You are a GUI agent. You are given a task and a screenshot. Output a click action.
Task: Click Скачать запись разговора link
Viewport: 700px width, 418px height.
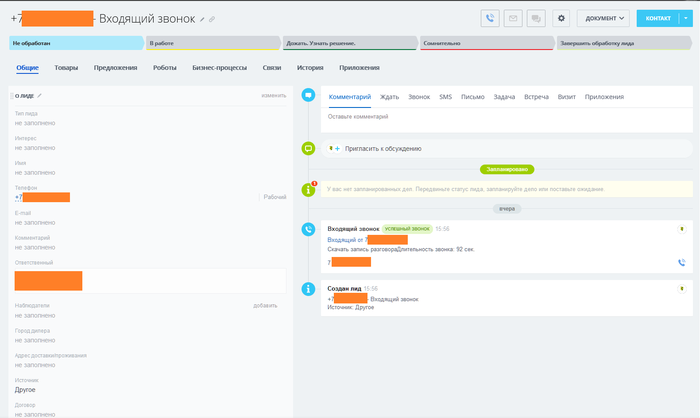[362, 248]
